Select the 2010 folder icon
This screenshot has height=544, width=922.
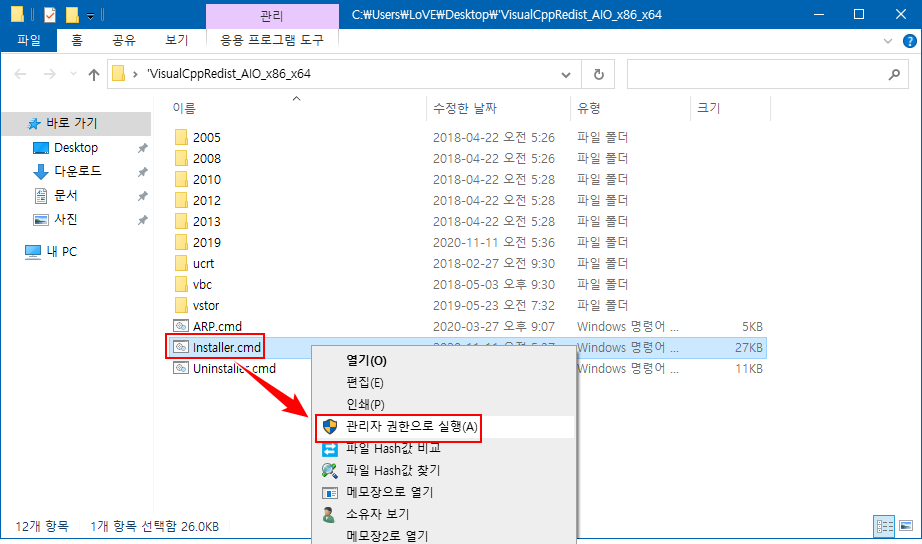(181, 179)
